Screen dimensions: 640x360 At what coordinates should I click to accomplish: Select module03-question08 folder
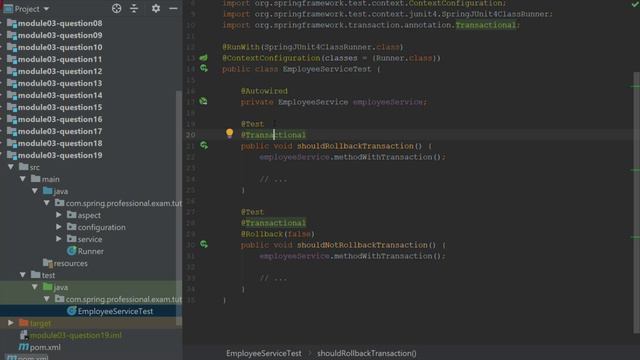[60, 23]
